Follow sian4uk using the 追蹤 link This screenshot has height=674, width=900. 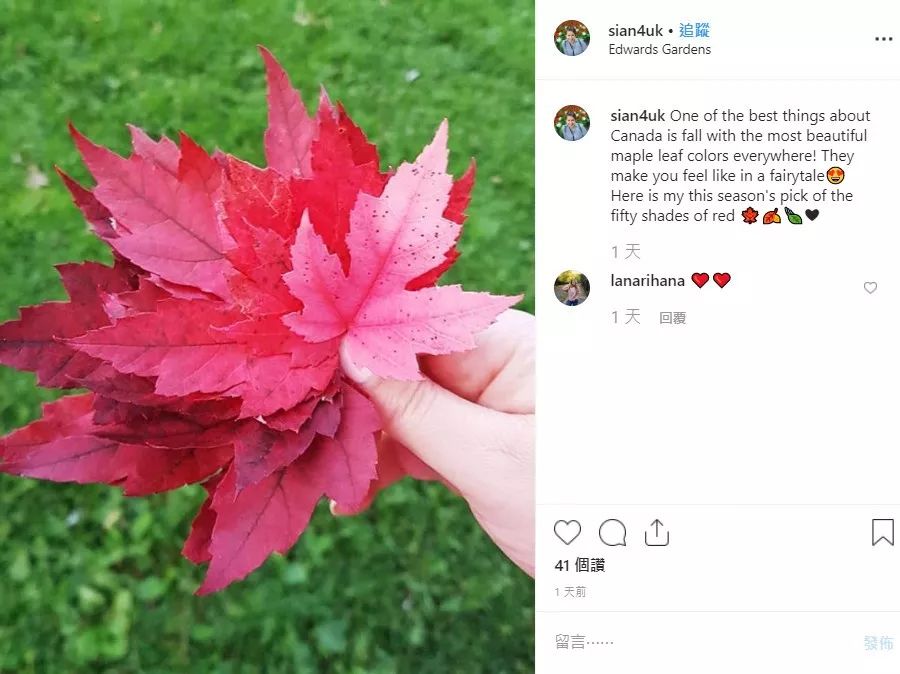point(694,30)
